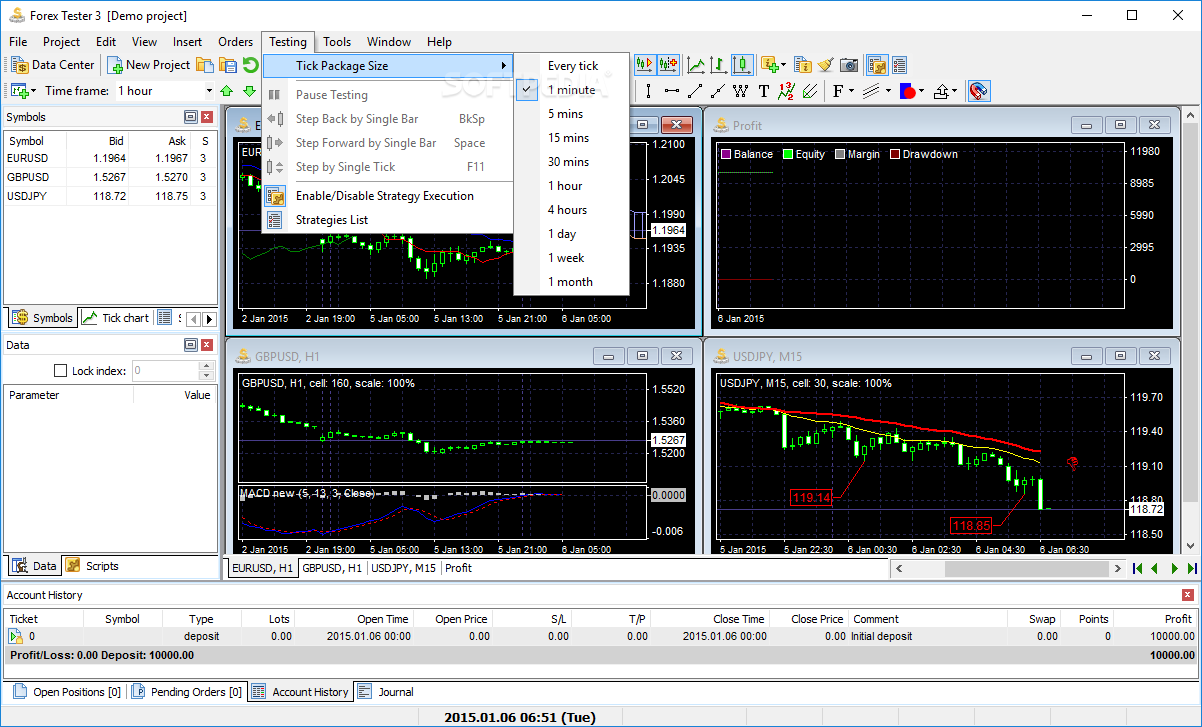Open Strategies List from Testing menu
This screenshot has width=1202, height=727.
pyautogui.click(x=388, y=220)
